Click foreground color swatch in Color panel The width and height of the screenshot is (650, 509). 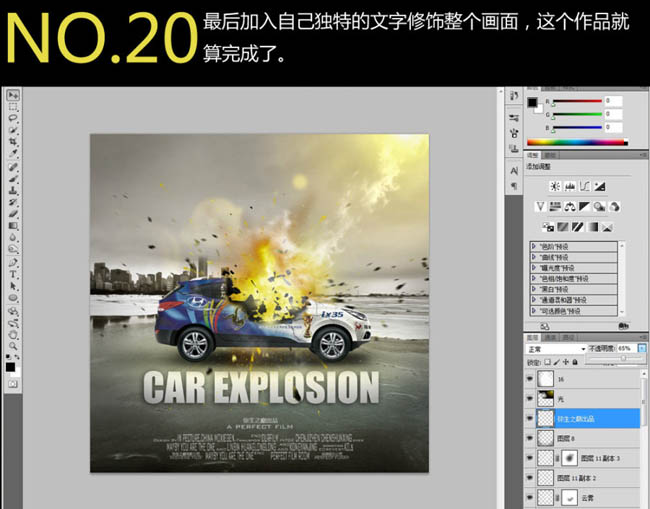coord(532,102)
